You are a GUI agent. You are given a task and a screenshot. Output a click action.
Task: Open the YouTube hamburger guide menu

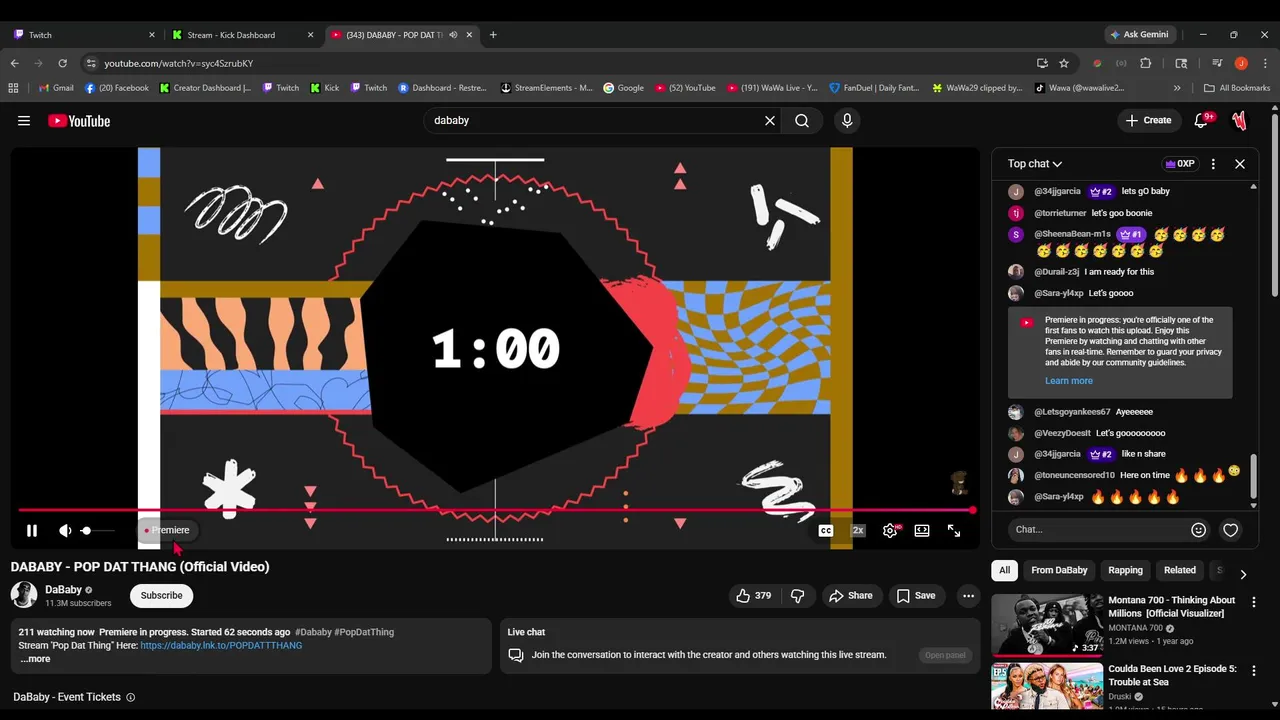tap(24, 121)
